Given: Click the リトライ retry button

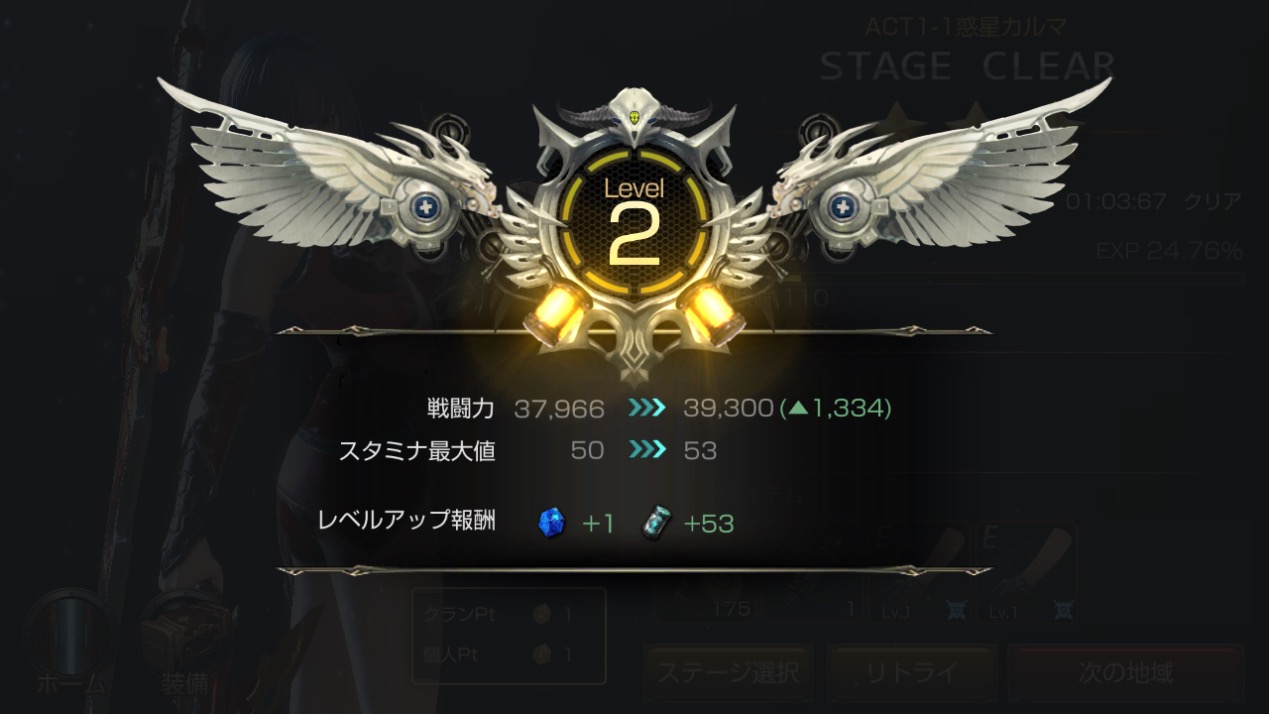Looking at the screenshot, I should click(912, 672).
